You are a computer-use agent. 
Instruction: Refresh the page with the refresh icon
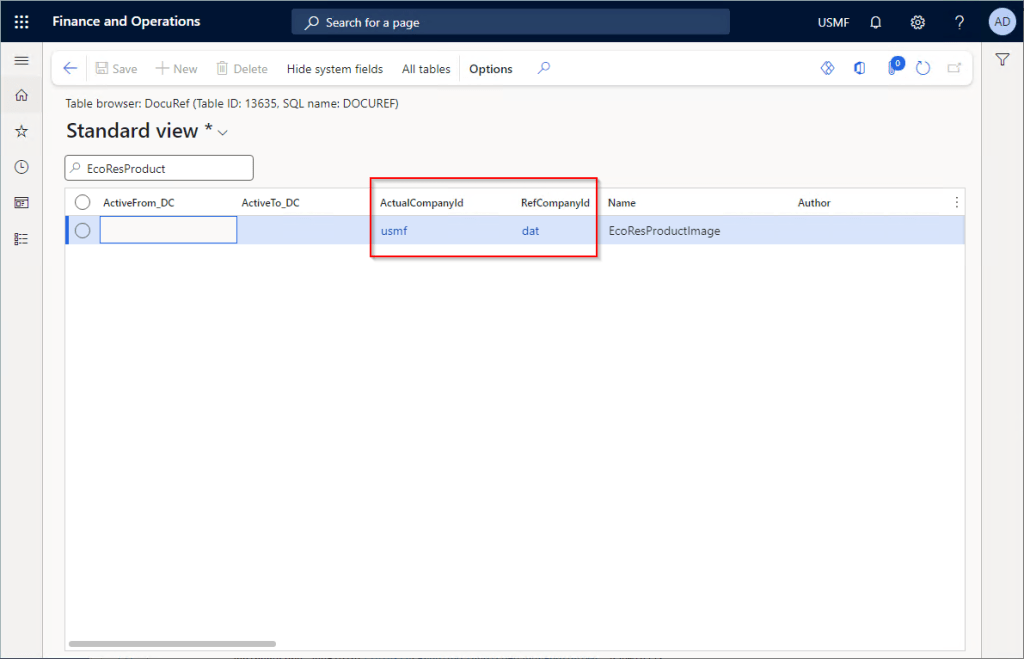tap(922, 68)
